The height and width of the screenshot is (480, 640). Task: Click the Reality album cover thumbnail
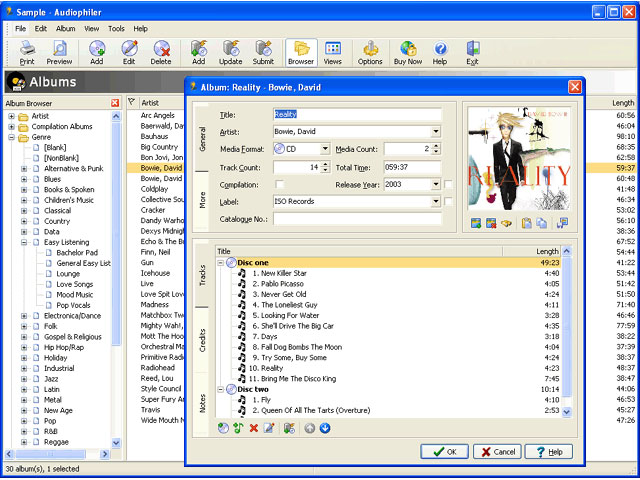[519, 158]
